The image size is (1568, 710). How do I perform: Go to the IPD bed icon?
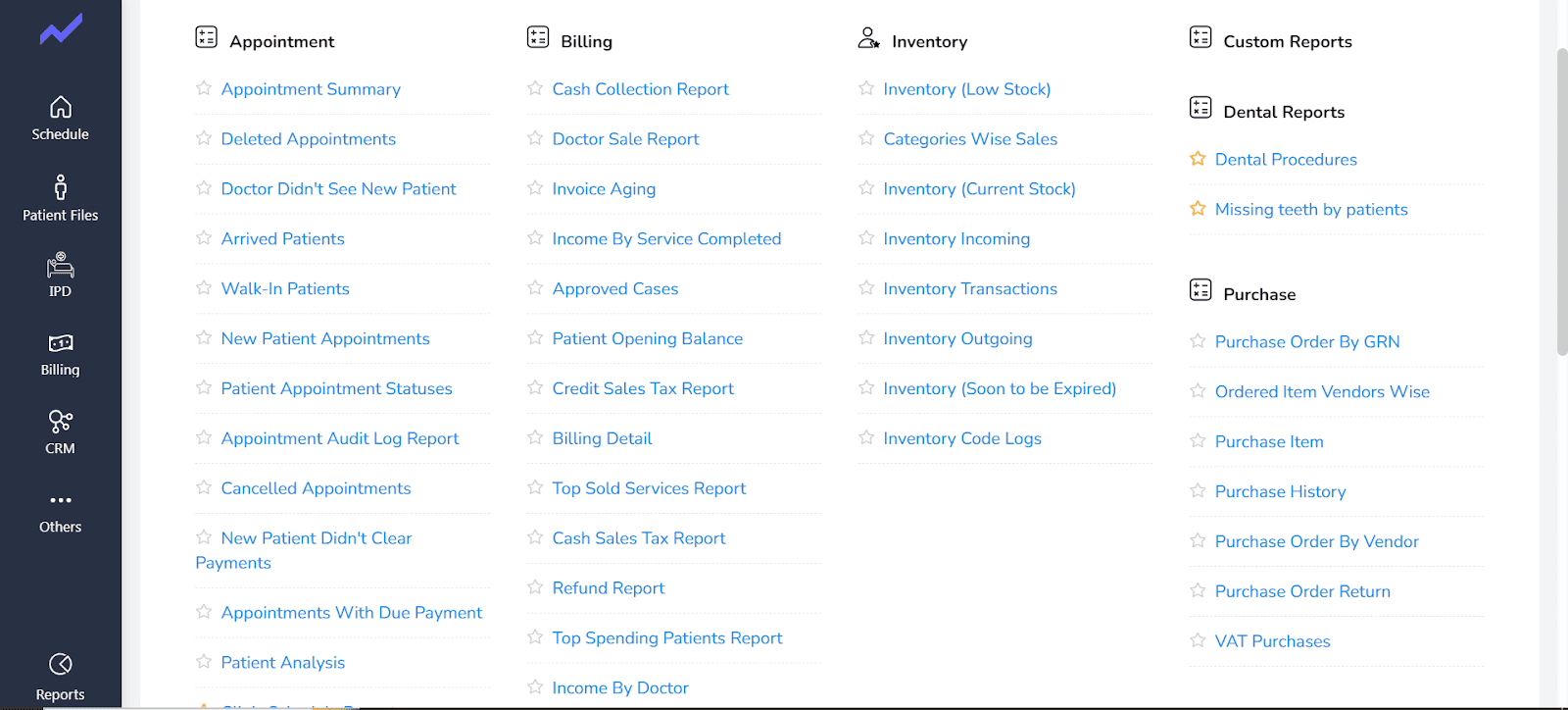(x=60, y=266)
